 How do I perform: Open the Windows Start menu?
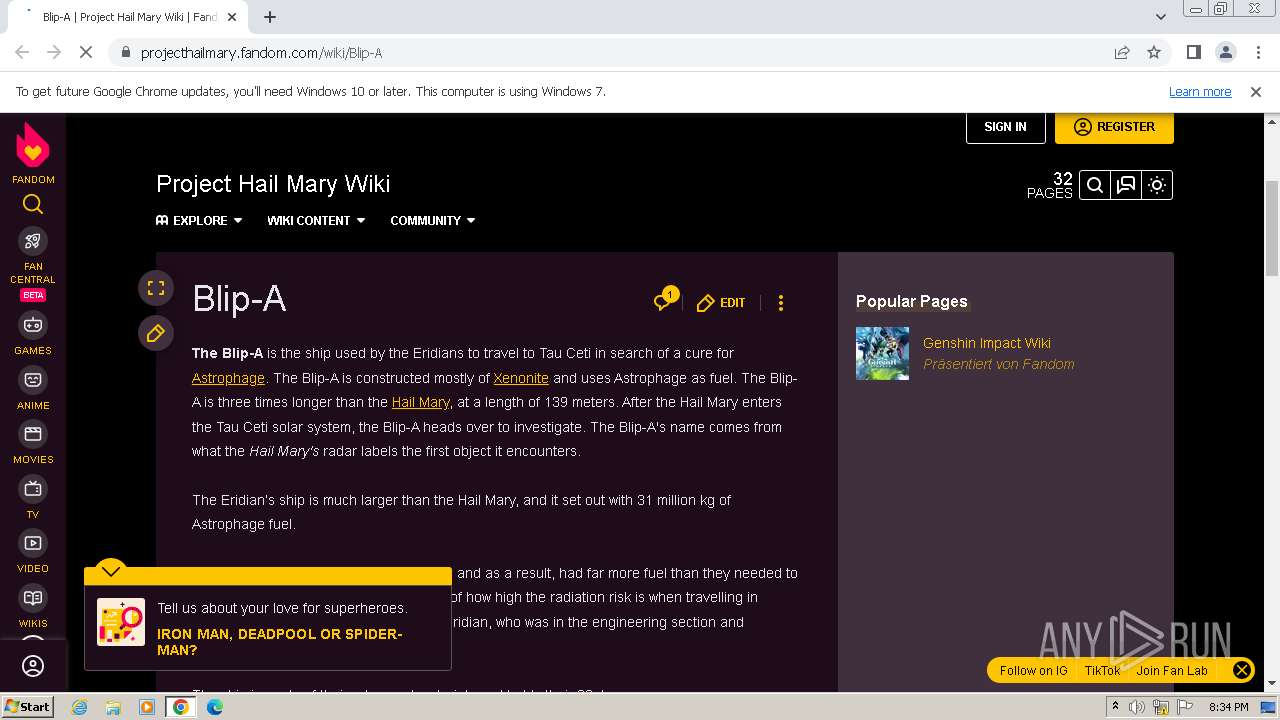[27, 707]
